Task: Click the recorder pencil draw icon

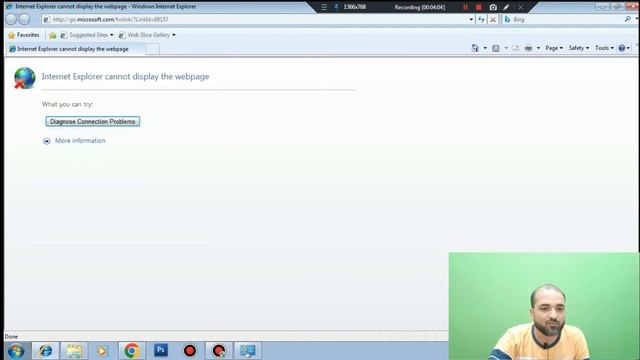Action: (507, 7)
